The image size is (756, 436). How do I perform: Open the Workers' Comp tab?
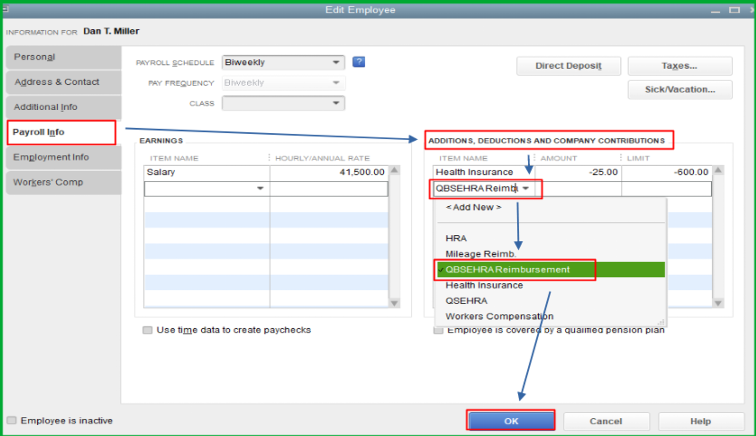pos(63,182)
